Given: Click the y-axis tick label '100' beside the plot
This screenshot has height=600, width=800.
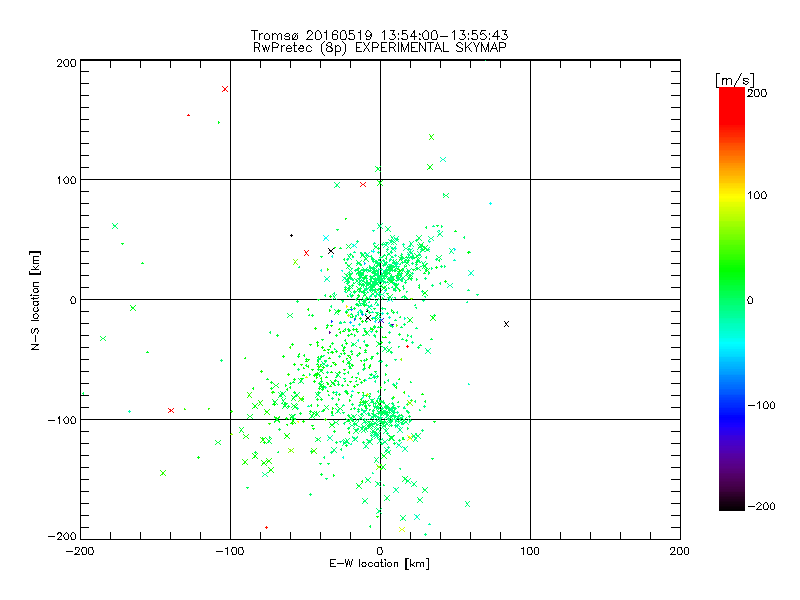Looking at the screenshot, I should [x=67, y=180].
